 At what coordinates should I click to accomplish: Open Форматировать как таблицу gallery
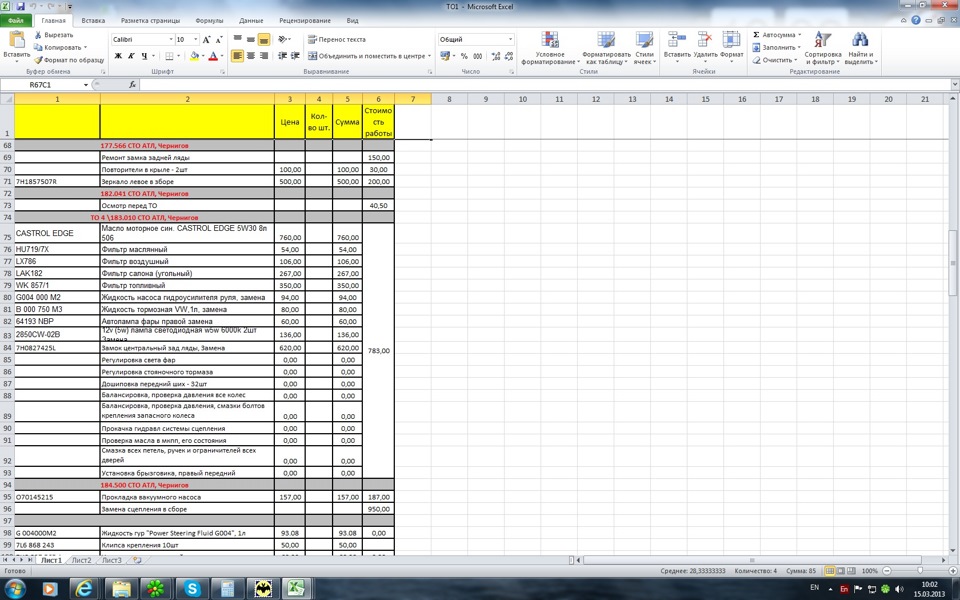tap(606, 48)
